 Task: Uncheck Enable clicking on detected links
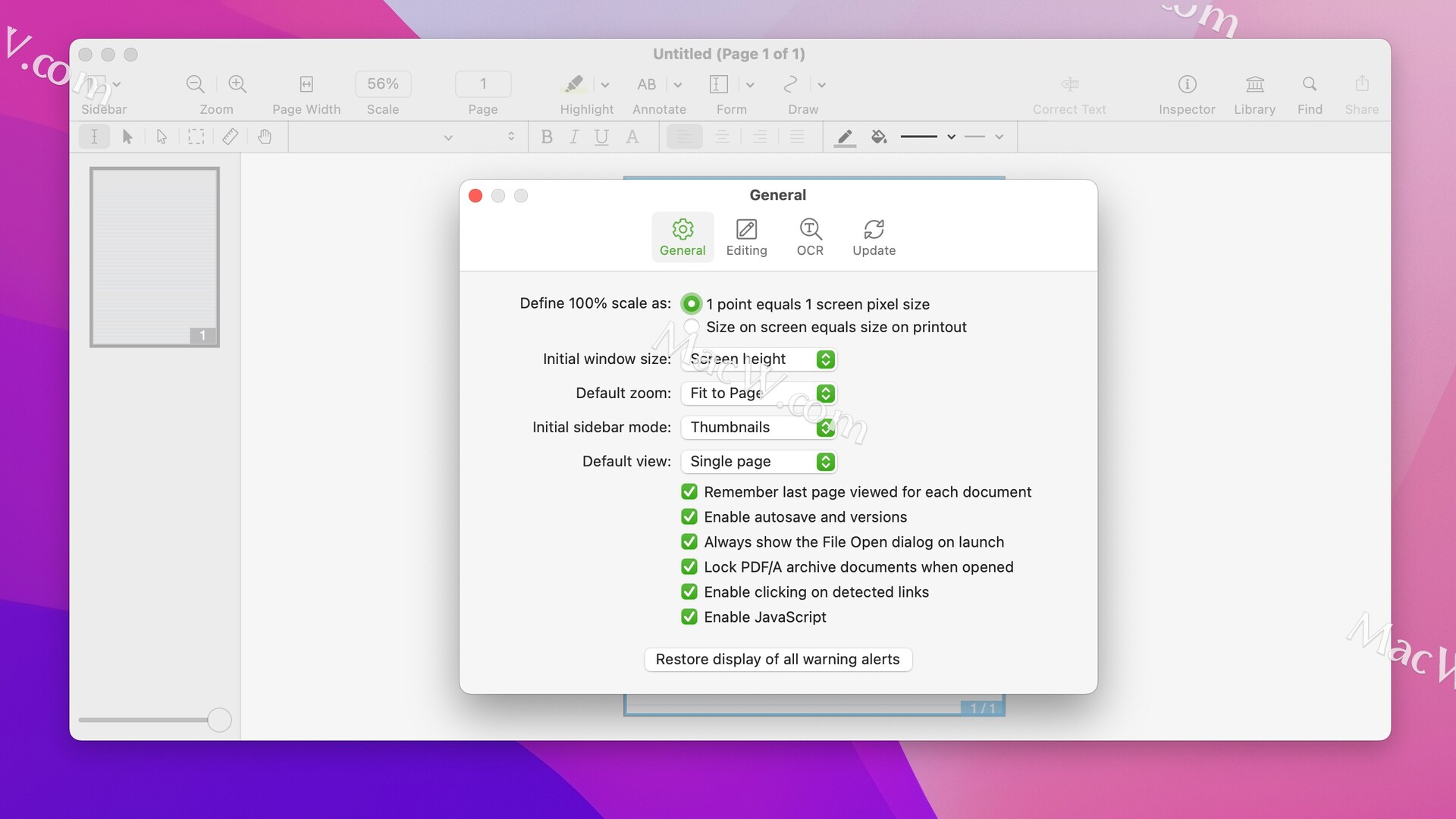coord(689,591)
